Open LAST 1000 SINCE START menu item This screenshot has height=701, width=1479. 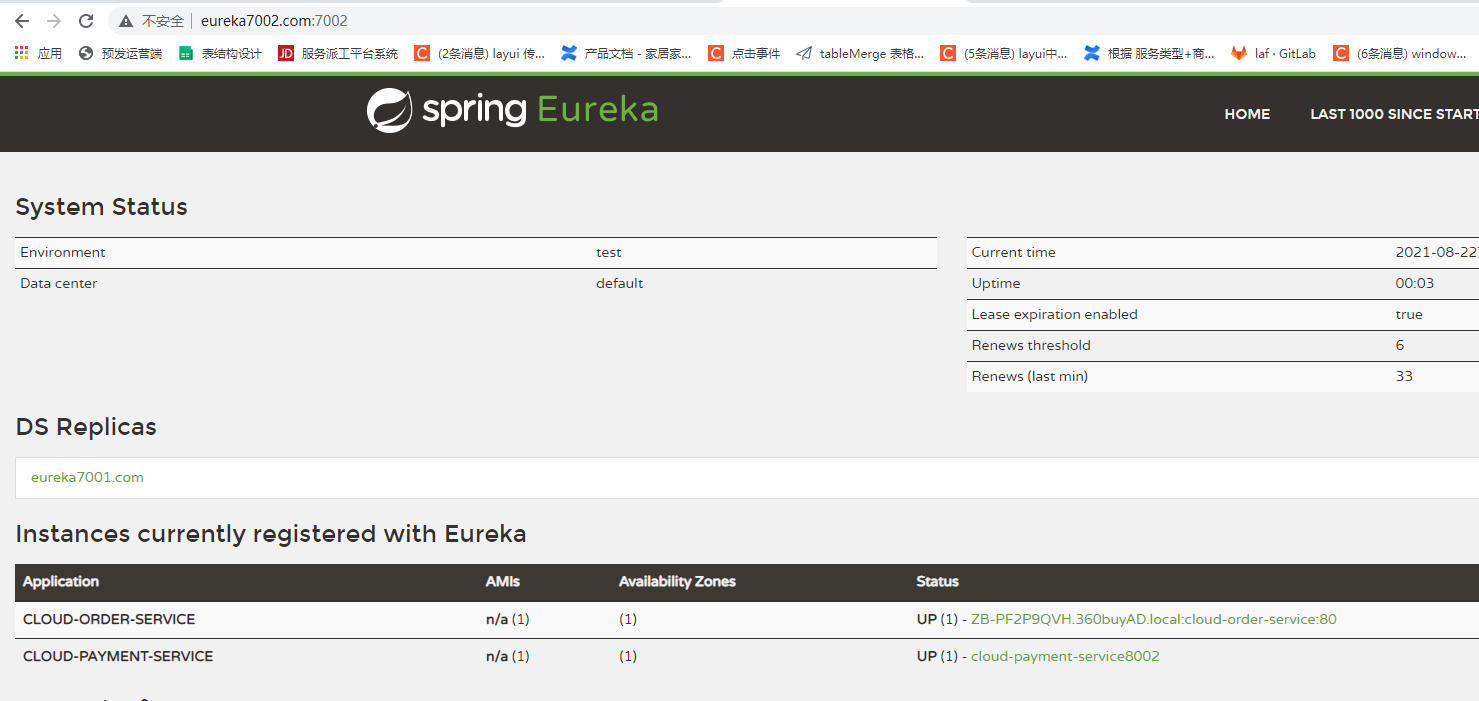click(x=1394, y=114)
